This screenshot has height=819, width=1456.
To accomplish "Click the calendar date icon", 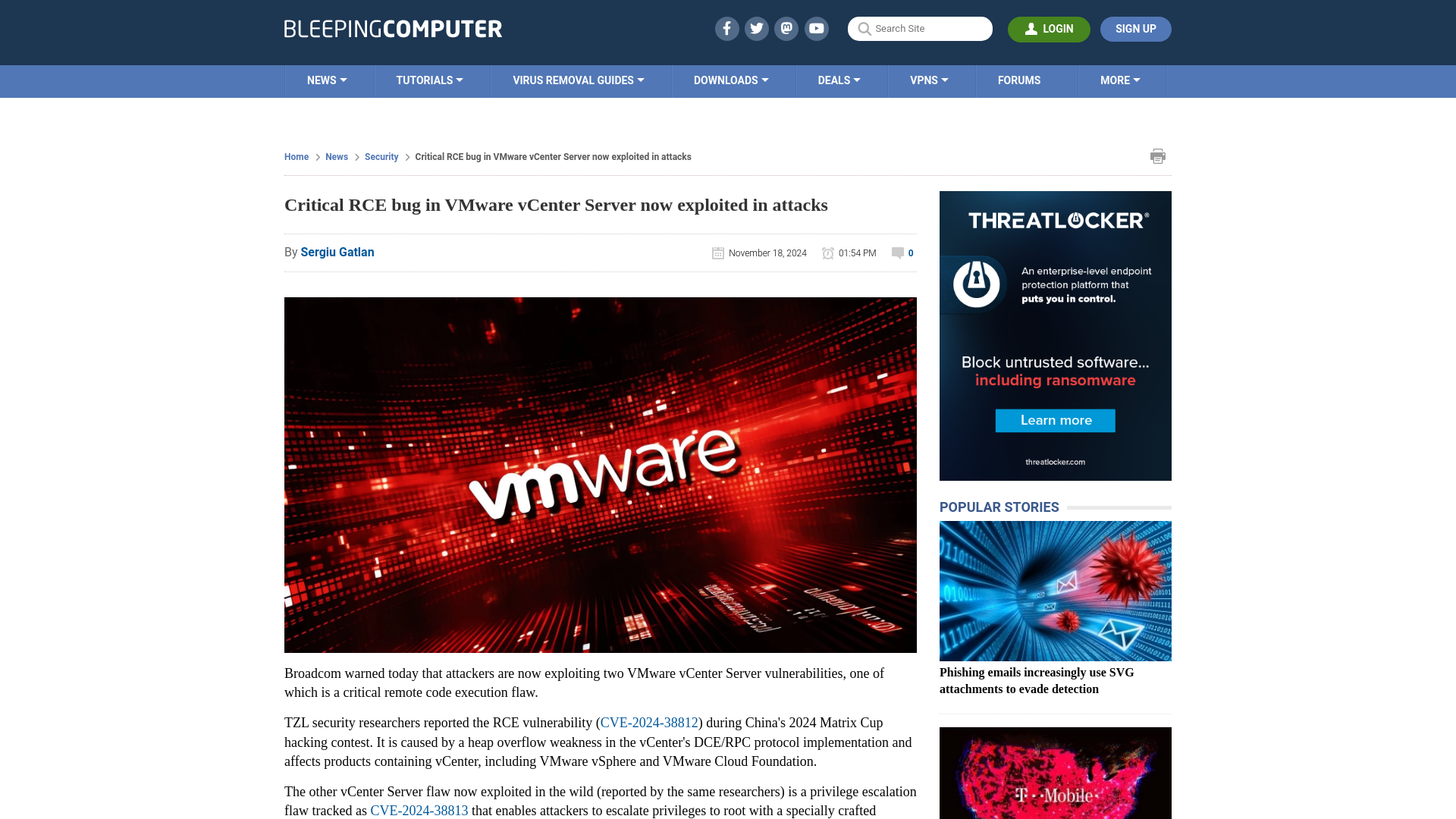I will point(718,253).
